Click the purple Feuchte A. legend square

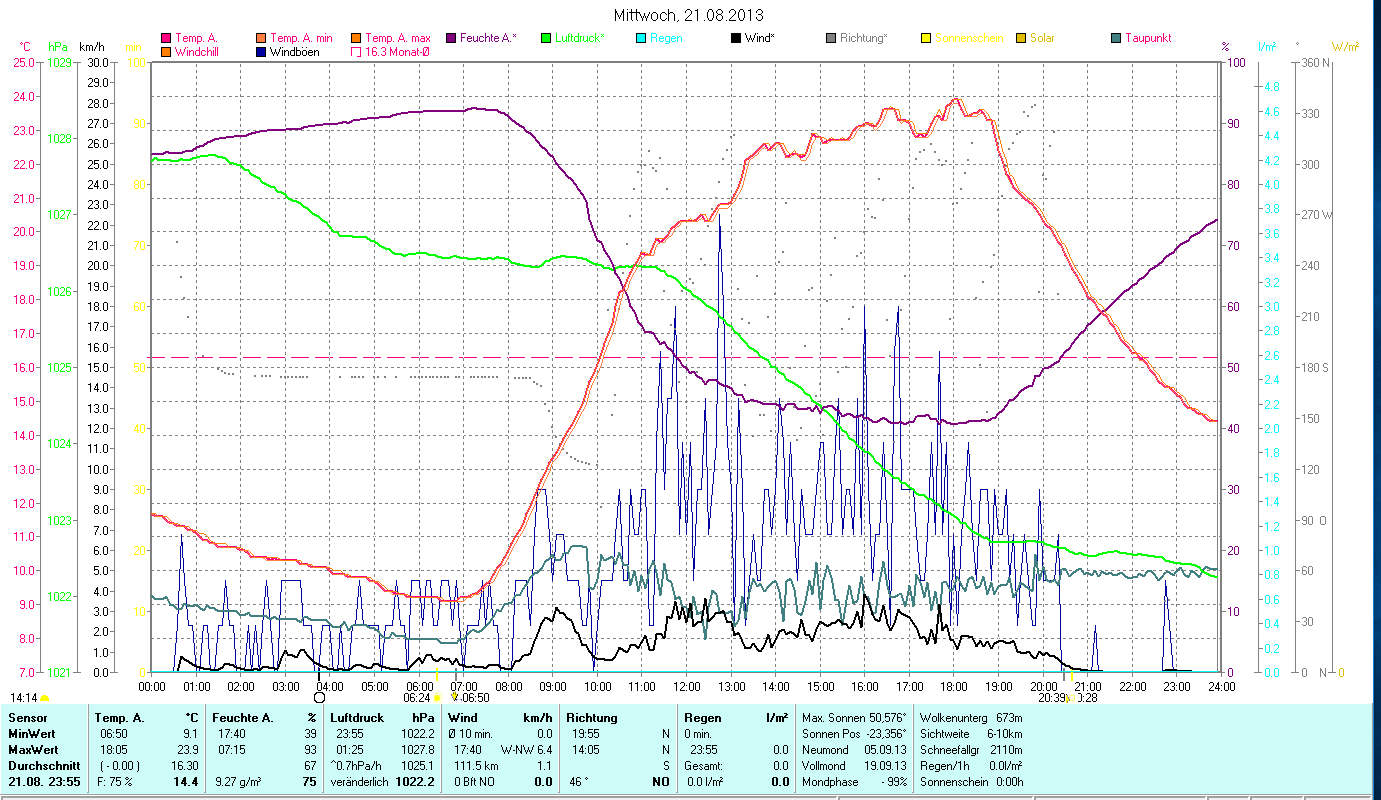(x=451, y=38)
